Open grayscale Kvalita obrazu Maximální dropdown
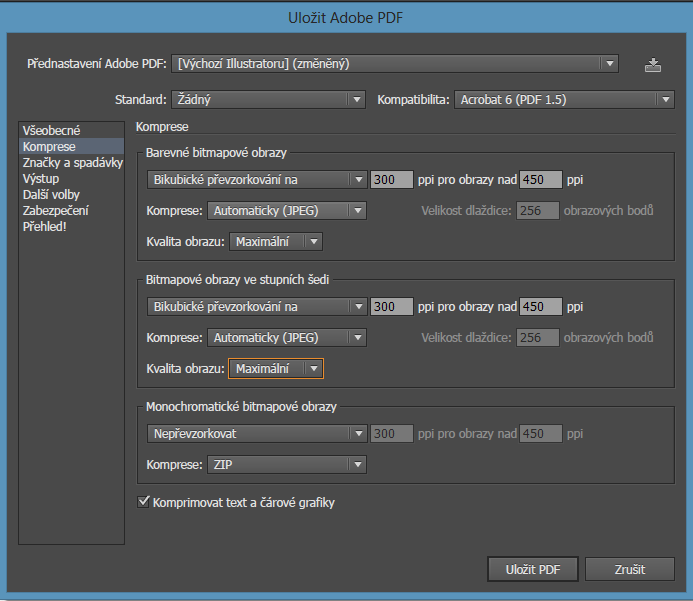 pos(276,369)
